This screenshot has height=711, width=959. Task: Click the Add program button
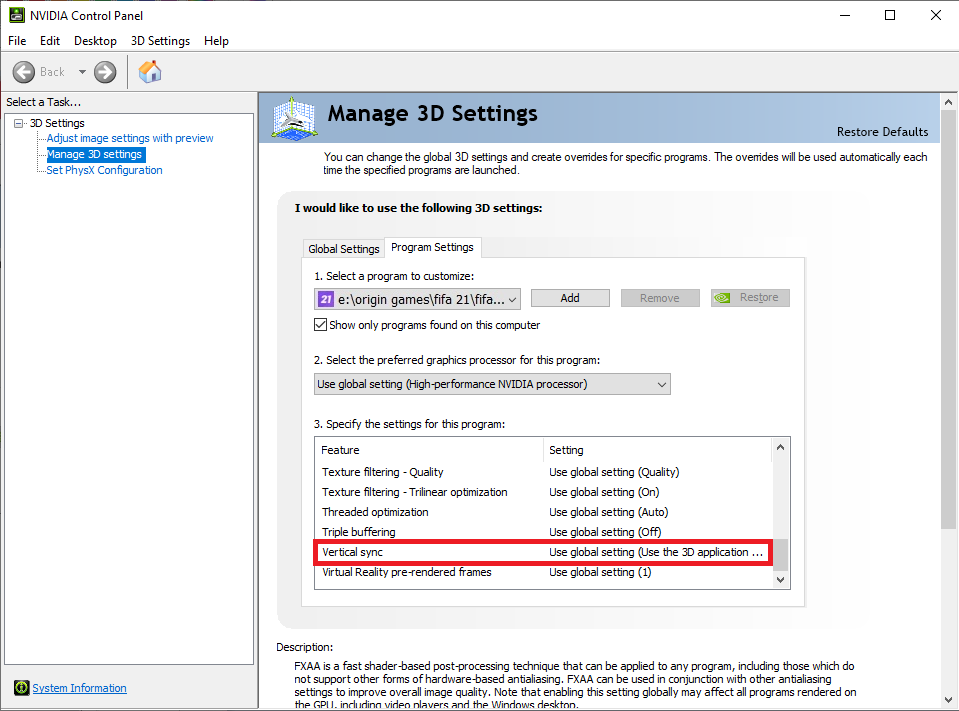click(x=570, y=298)
